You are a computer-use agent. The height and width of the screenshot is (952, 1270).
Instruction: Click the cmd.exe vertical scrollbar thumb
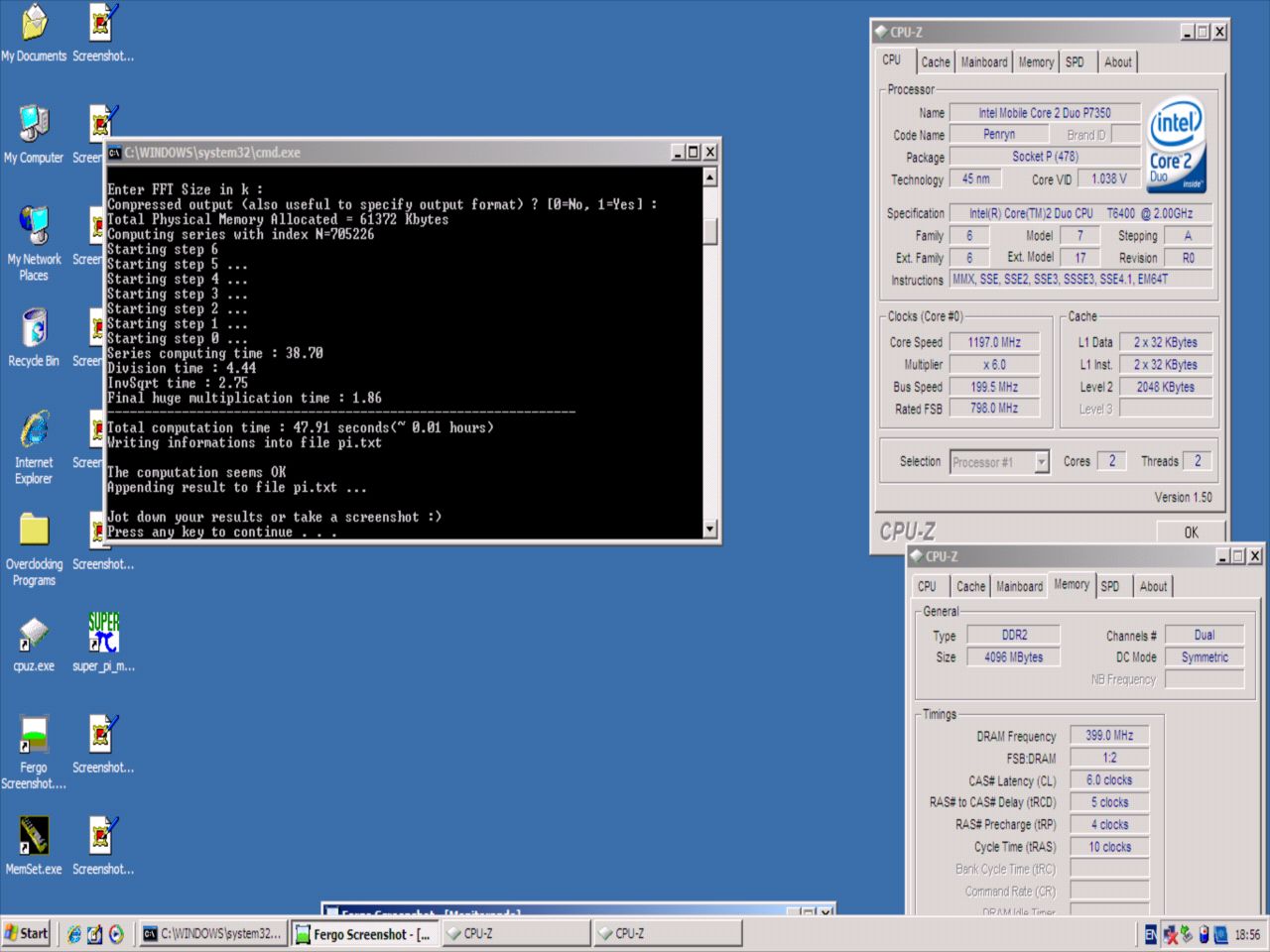pos(709,231)
